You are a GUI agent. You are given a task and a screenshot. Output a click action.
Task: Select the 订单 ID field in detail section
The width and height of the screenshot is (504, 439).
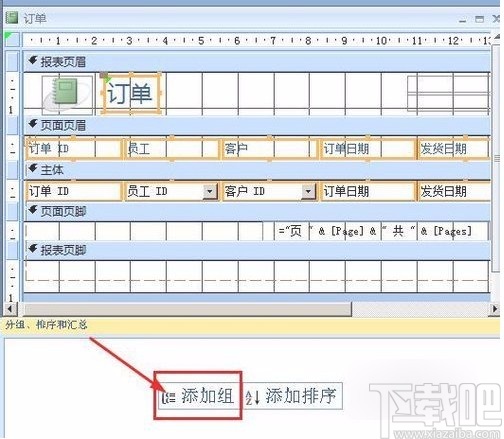pyautogui.click(x=73, y=191)
